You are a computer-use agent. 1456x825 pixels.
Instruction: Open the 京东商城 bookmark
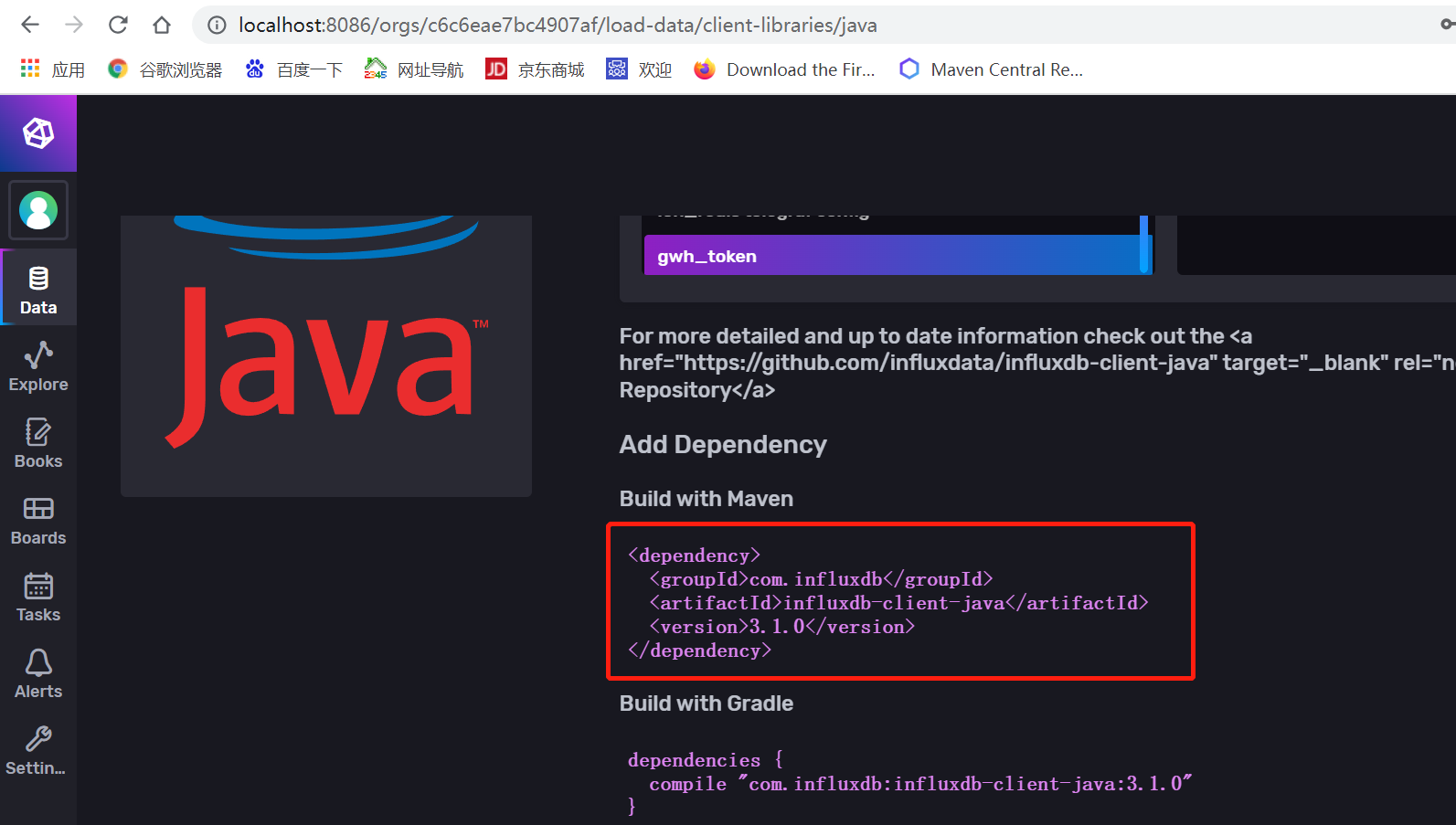tap(535, 69)
